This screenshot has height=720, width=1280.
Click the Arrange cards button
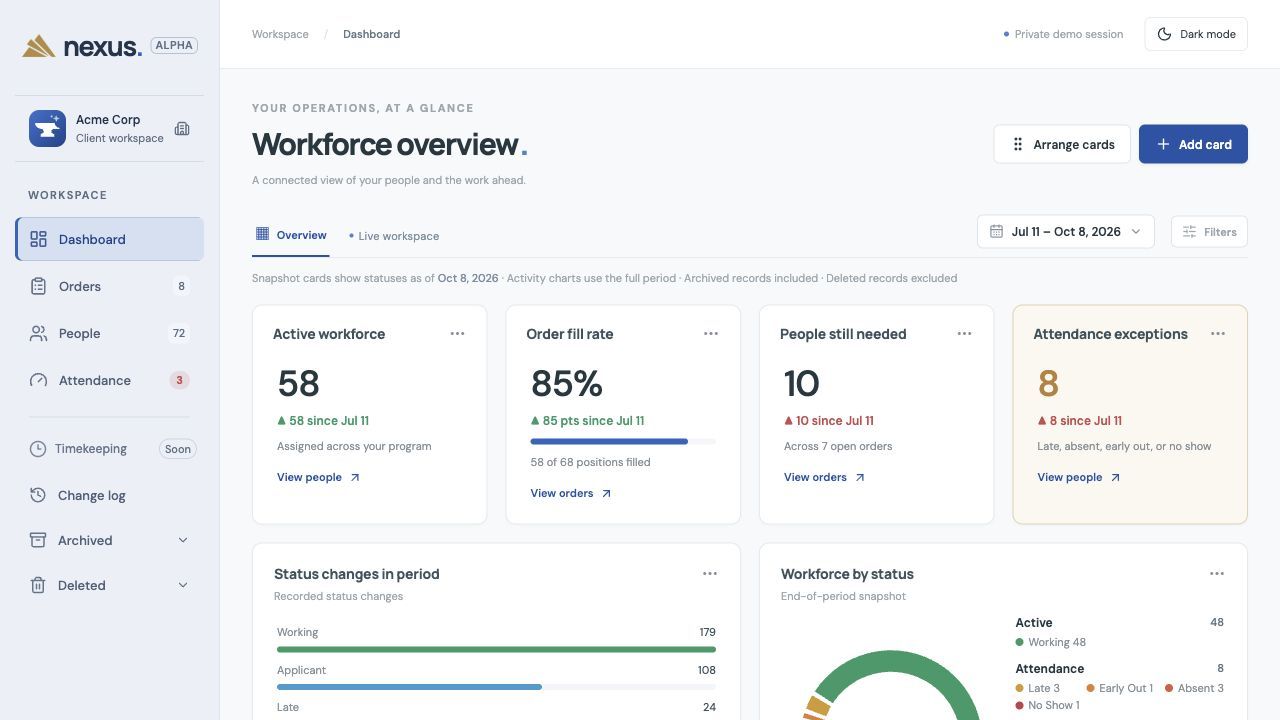(x=1062, y=144)
